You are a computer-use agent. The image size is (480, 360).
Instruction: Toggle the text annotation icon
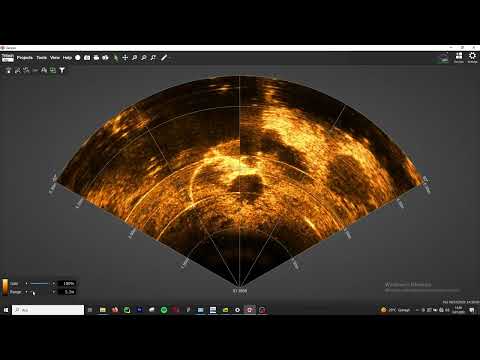[x=44, y=70]
